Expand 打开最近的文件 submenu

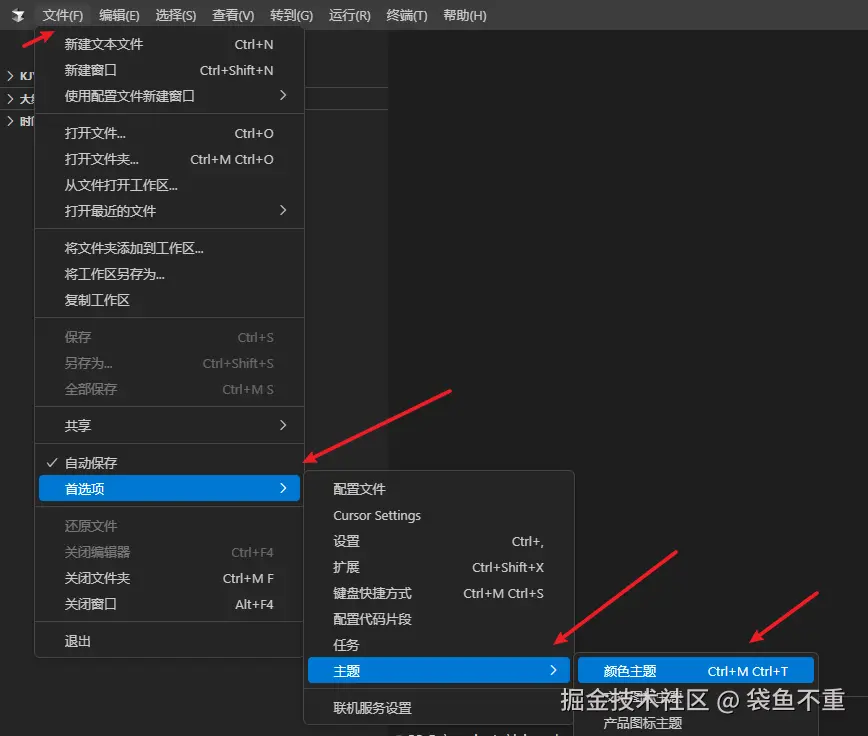(169, 211)
